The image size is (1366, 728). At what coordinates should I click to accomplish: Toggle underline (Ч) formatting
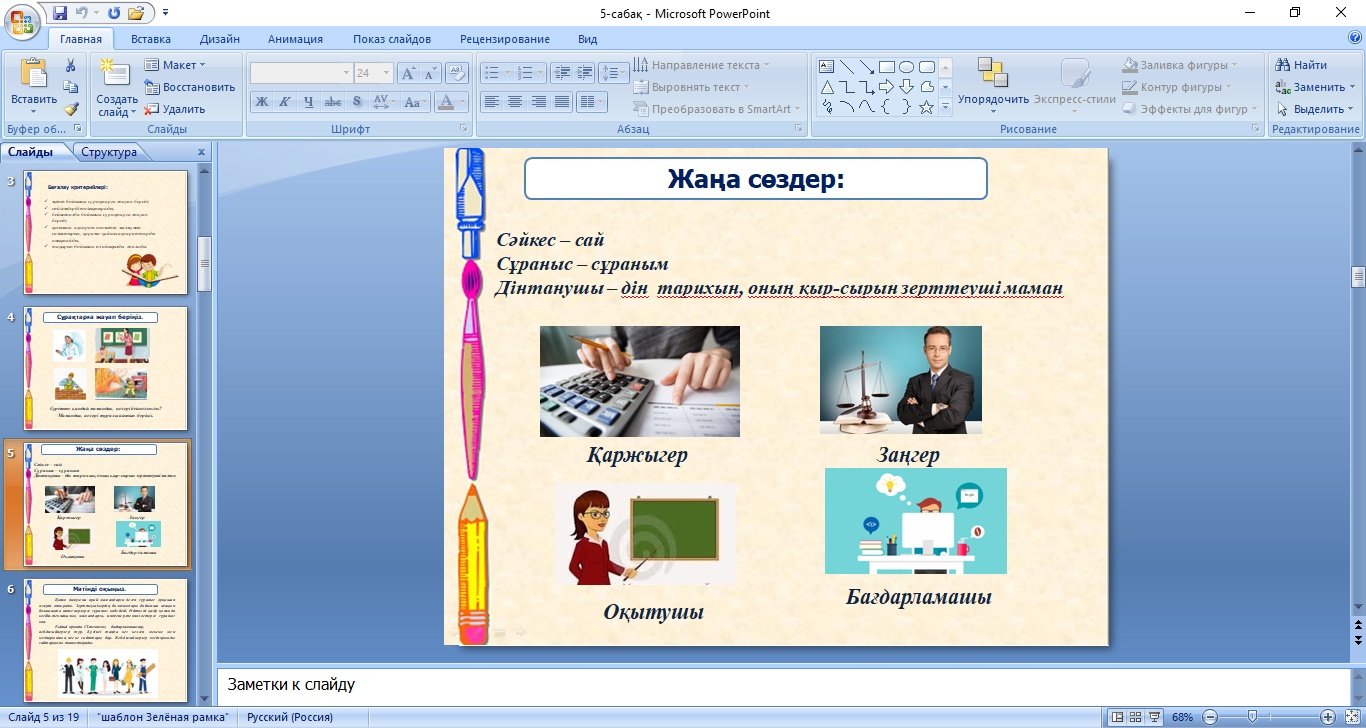[308, 102]
